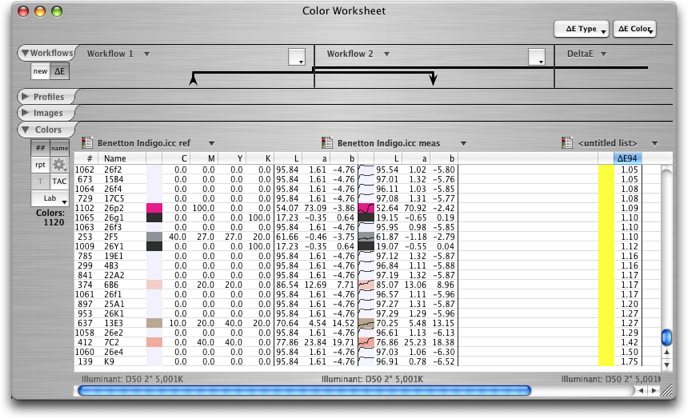Click the Workflow 1 small popup box
The height and width of the screenshot is (419, 688).
pyautogui.click(x=297, y=57)
